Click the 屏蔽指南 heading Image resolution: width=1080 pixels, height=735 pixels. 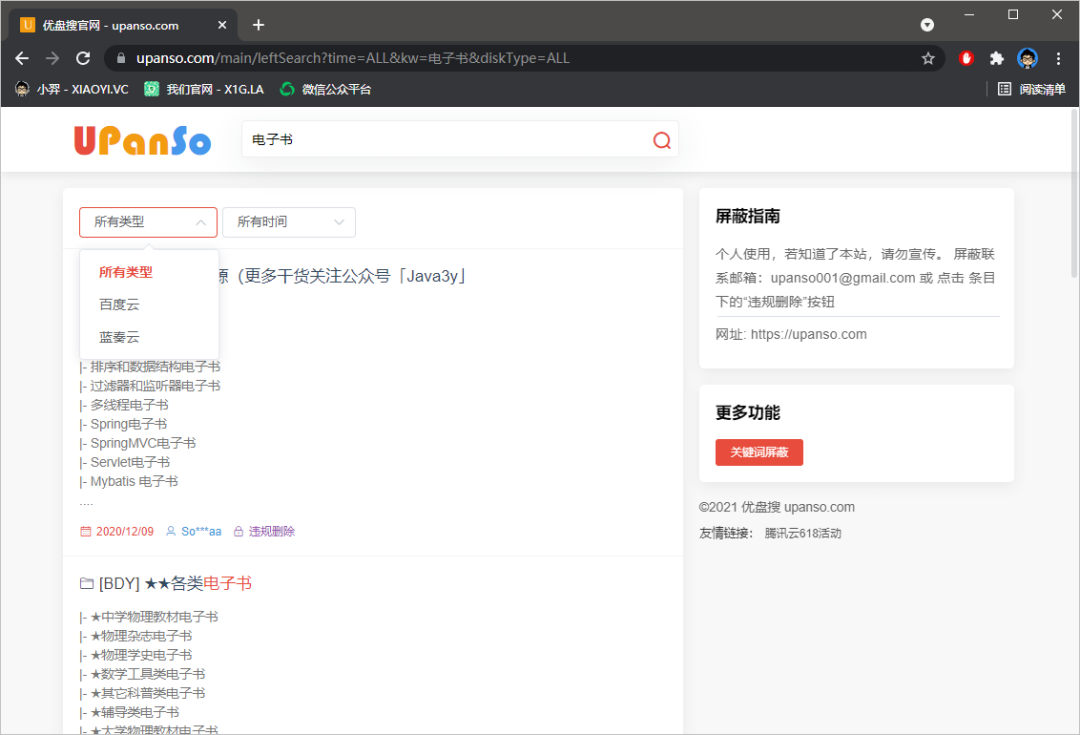tap(747, 216)
